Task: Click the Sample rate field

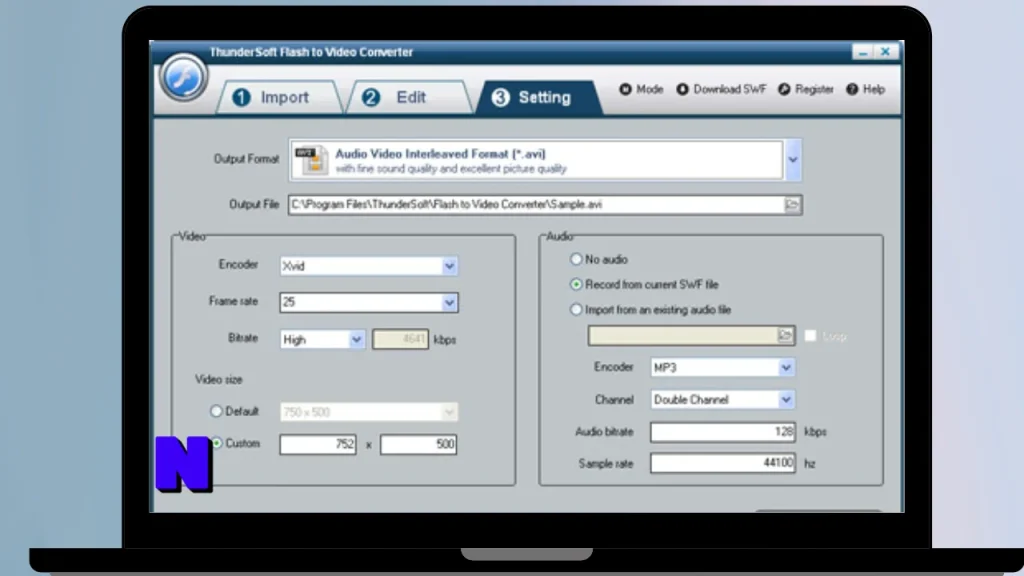Action: (723, 463)
